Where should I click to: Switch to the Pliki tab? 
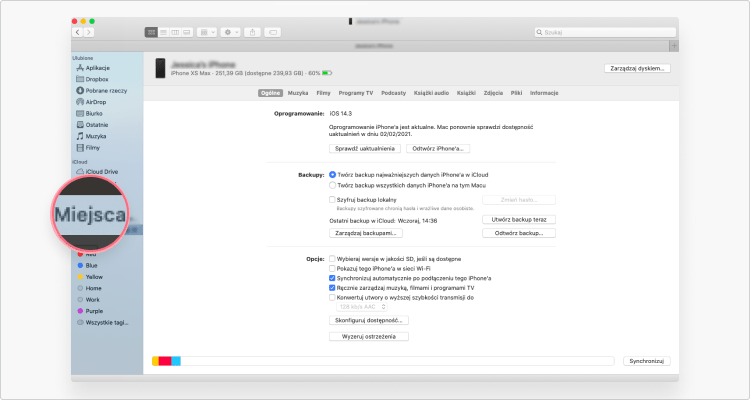click(x=517, y=93)
